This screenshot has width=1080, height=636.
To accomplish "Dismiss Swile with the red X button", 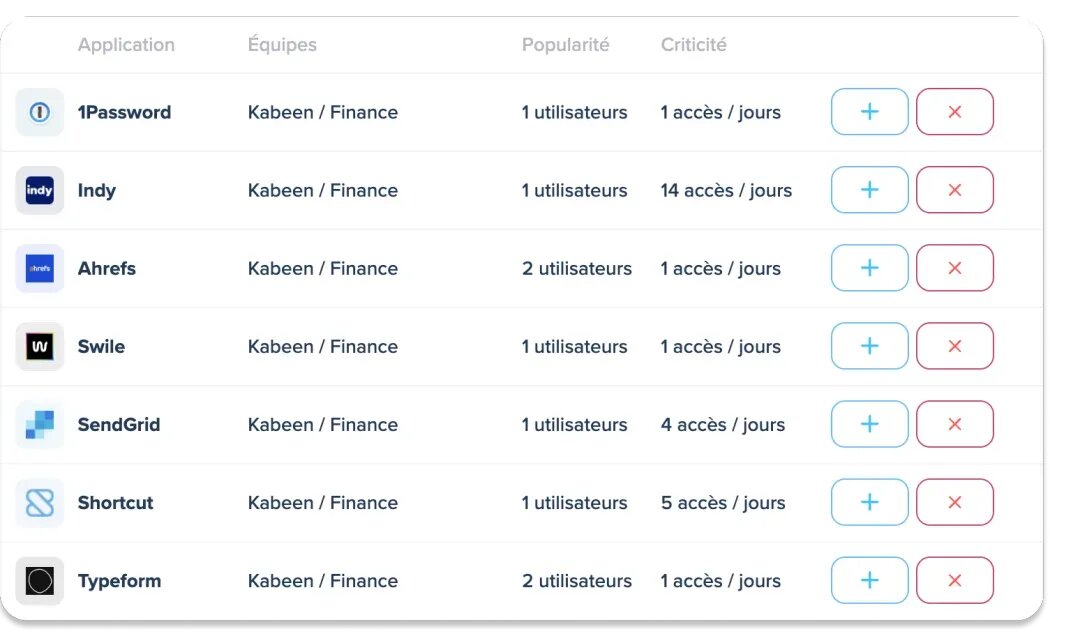I will [x=954, y=346].
